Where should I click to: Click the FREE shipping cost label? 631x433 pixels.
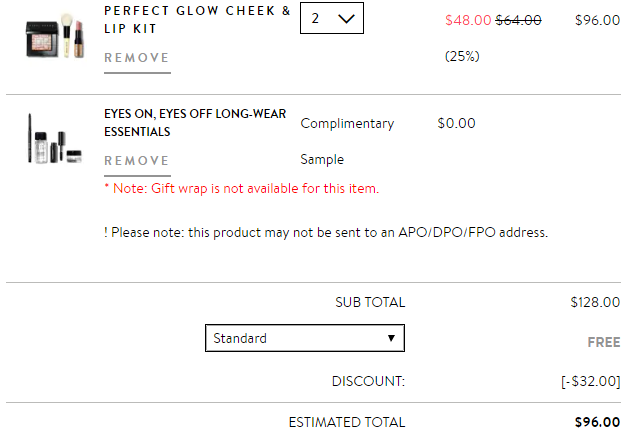pos(604,342)
